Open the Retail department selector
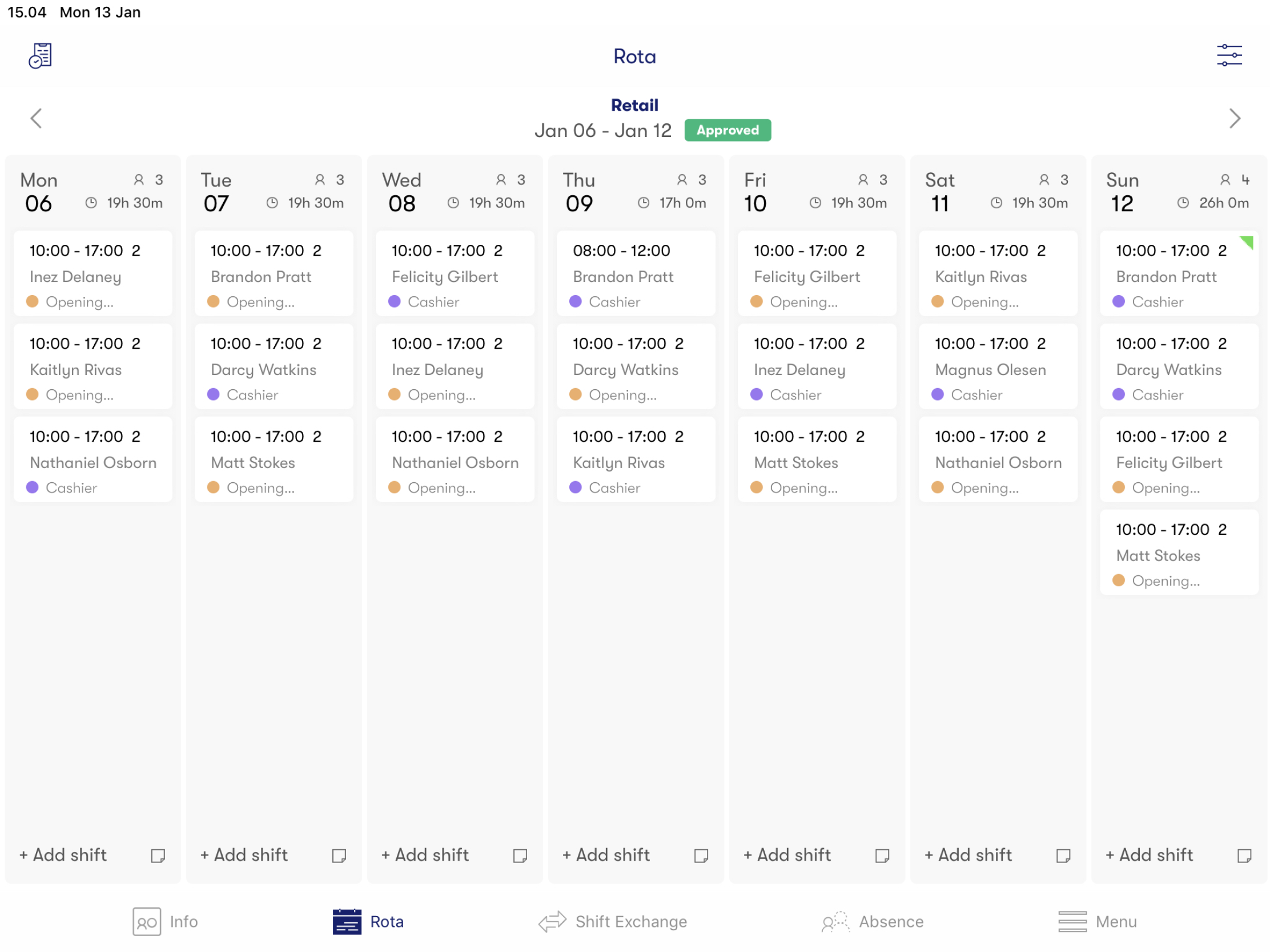 pyautogui.click(x=634, y=105)
